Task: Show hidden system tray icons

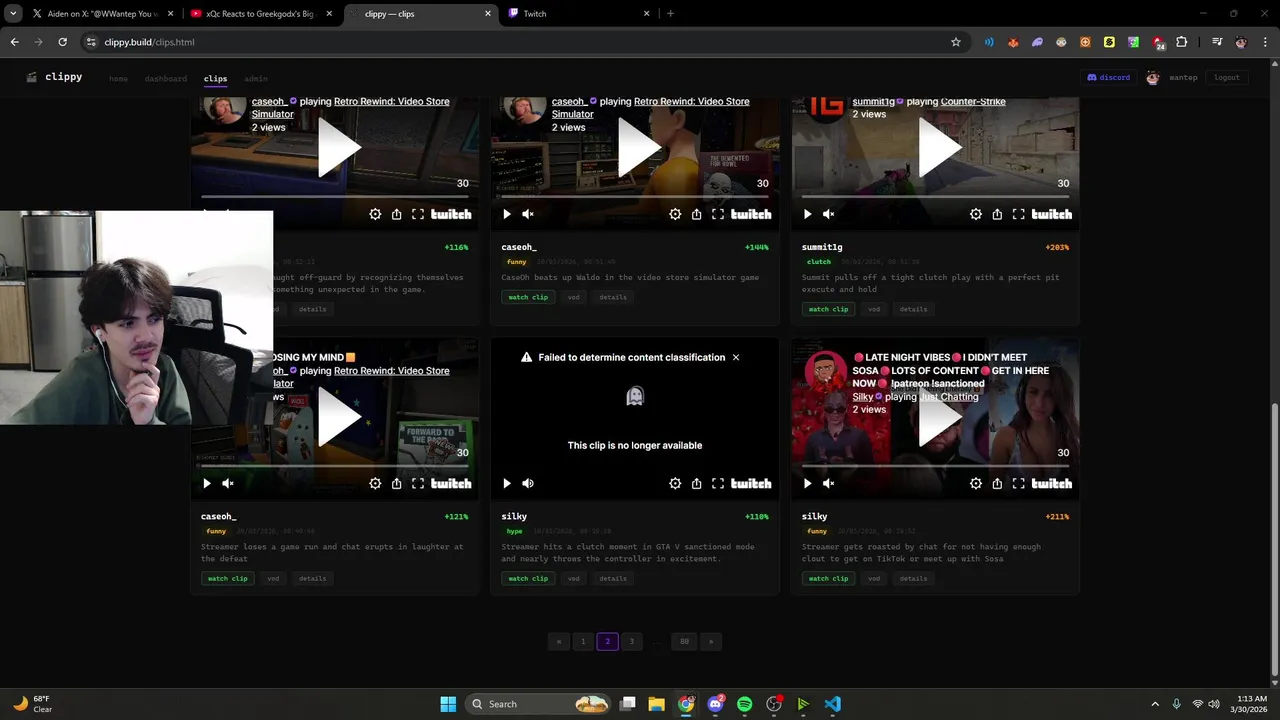Action: pos(1155,704)
